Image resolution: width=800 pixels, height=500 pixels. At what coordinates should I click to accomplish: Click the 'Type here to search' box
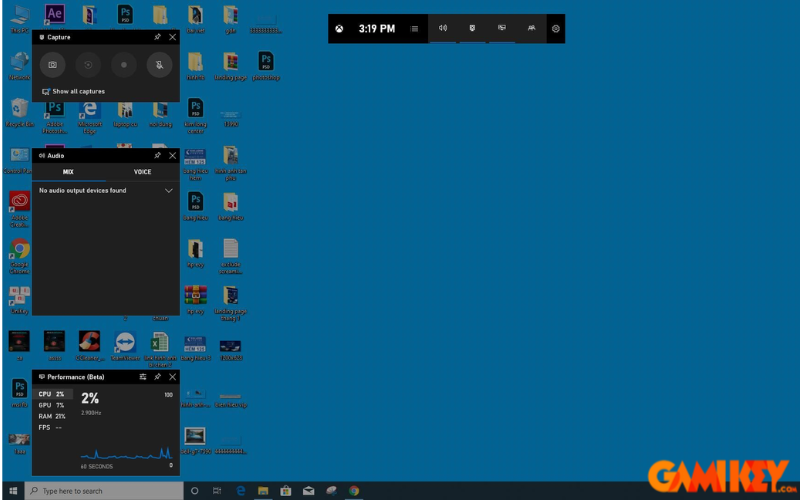coord(104,491)
